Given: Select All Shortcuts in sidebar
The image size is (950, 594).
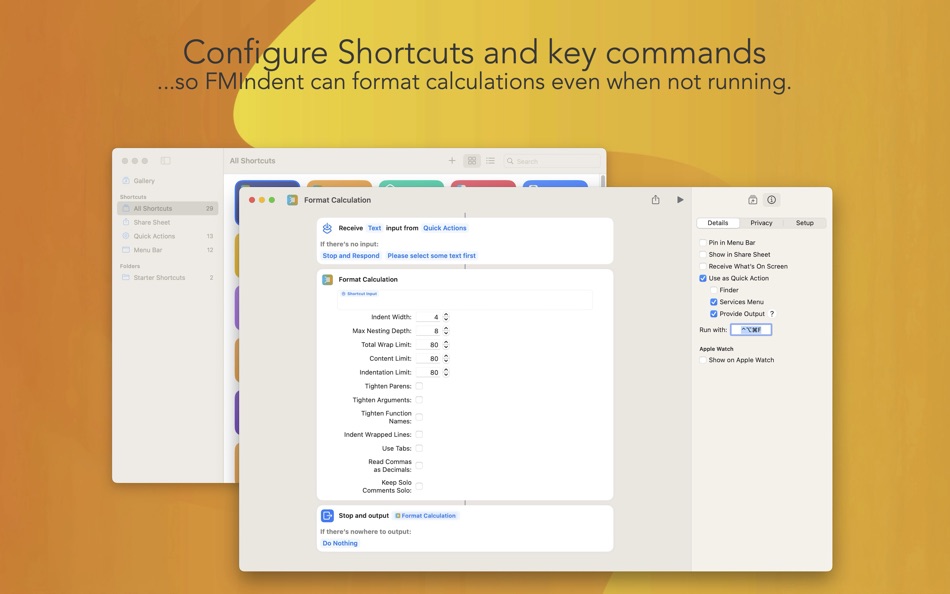Looking at the screenshot, I should pos(168,209).
